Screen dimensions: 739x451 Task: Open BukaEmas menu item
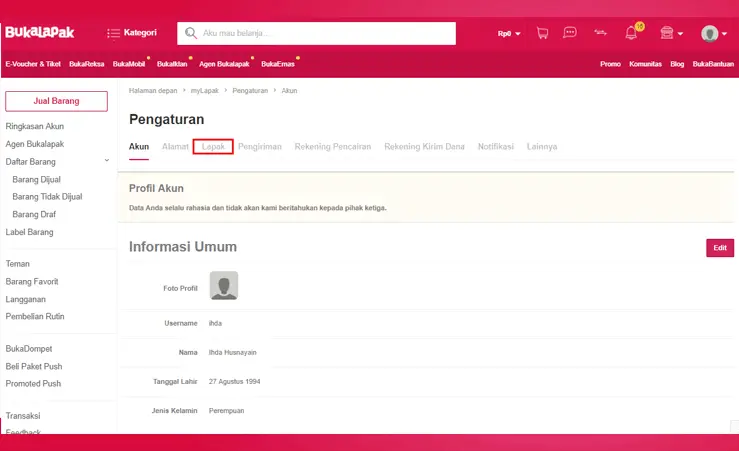[278, 64]
